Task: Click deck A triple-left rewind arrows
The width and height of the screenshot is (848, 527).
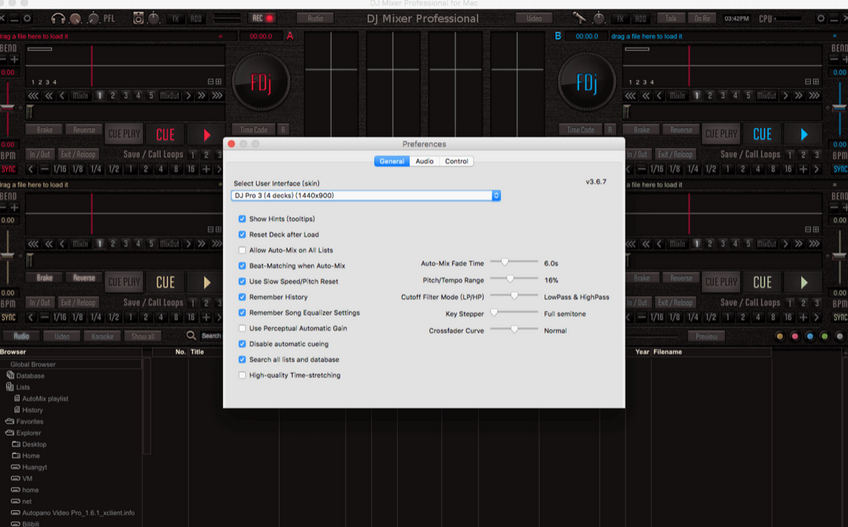Action: pyautogui.click(x=34, y=96)
